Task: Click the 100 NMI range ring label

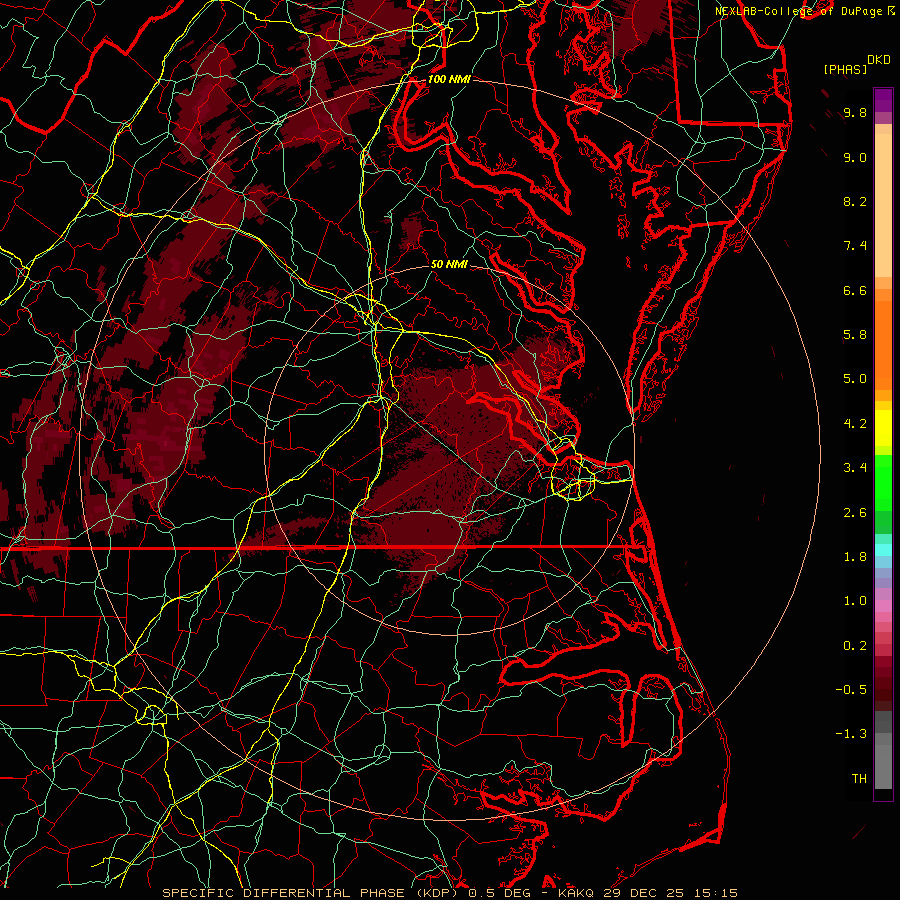Action: tap(449, 79)
